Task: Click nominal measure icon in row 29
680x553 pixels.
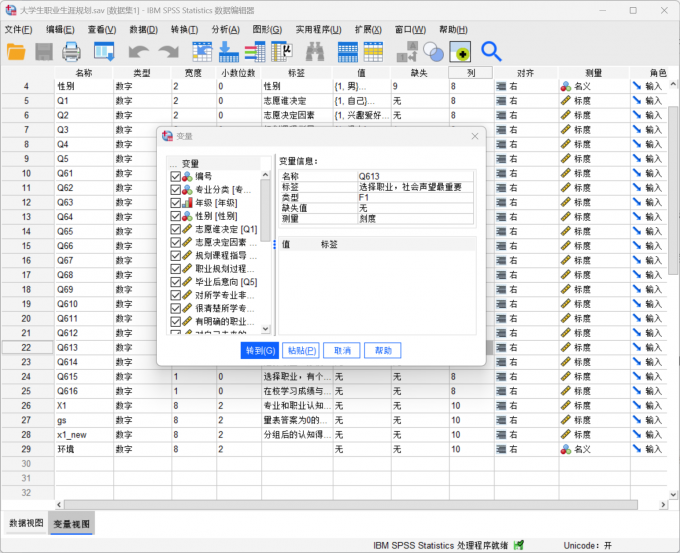Action: [566, 449]
